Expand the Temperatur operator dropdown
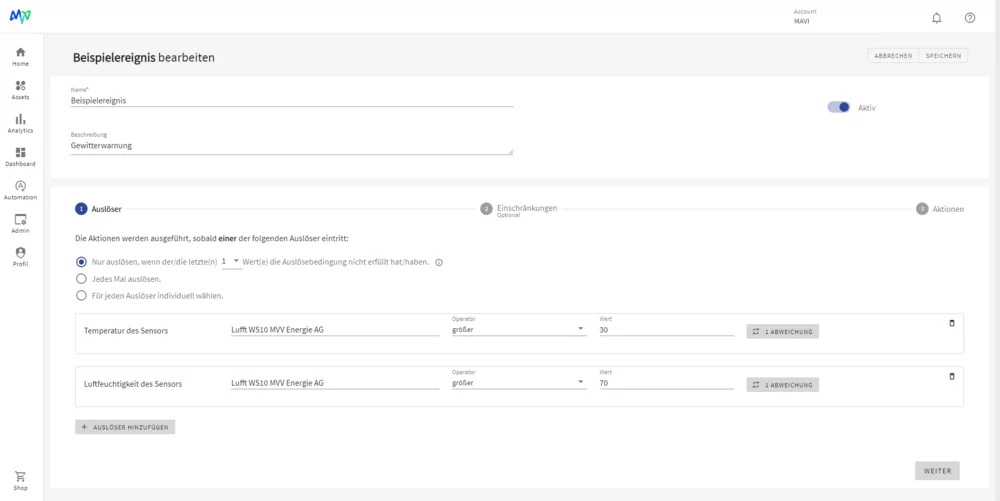 pyautogui.click(x=518, y=329)
